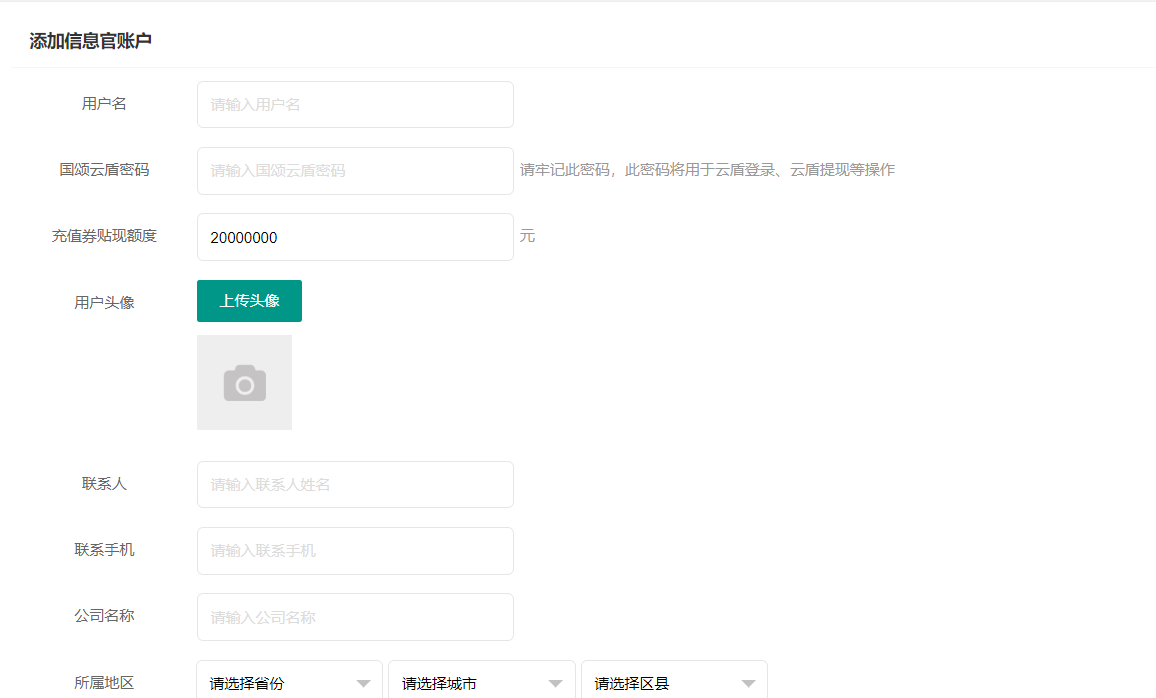Focus the 公司名称 input field

point(355,617)
